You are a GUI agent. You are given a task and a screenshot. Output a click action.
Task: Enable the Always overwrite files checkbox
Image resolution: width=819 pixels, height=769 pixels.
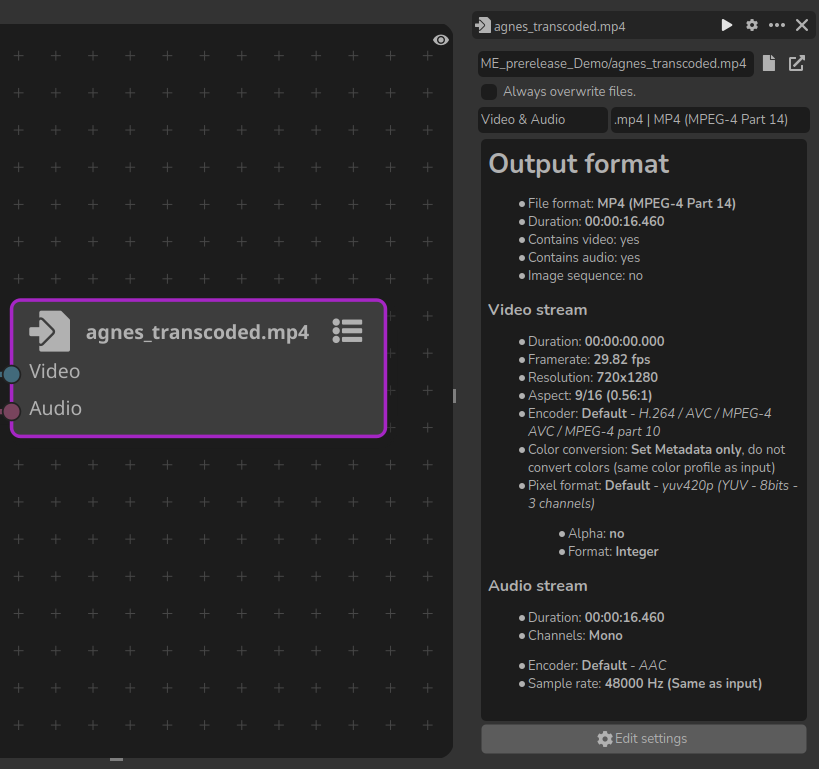click(489, 92)
